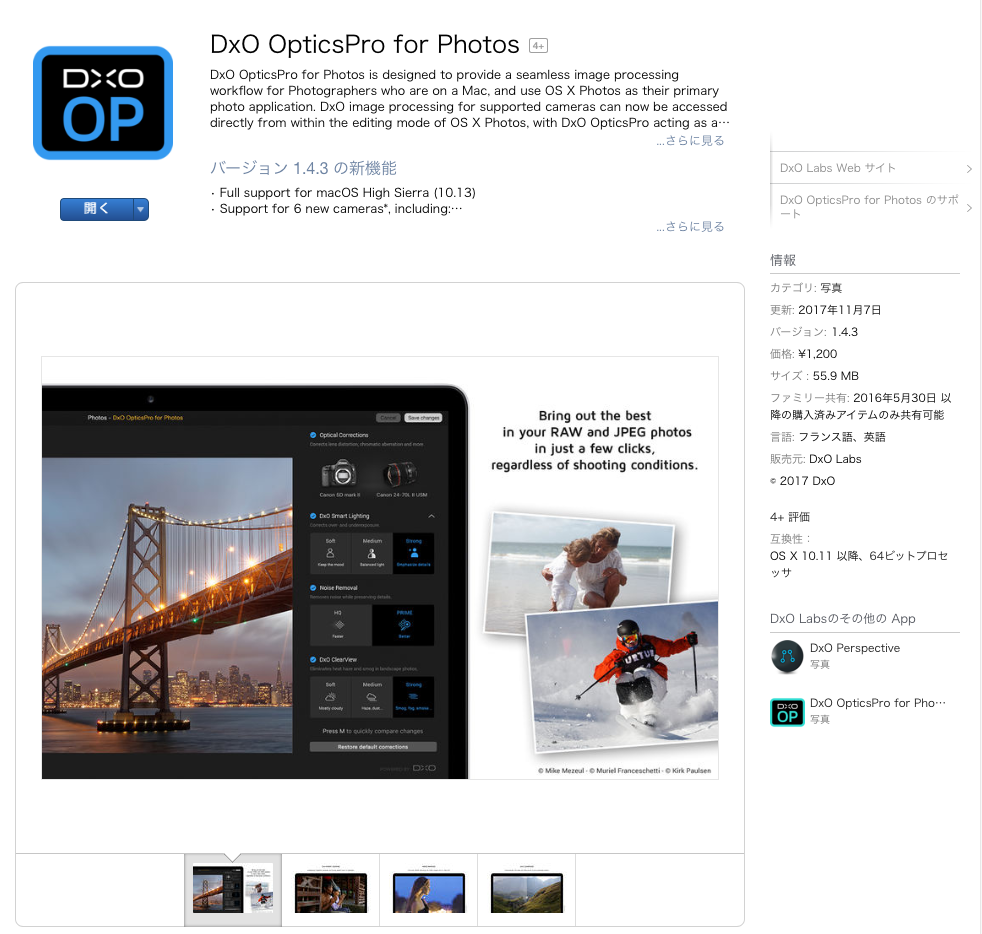Click the DxO OpticsPro for Pho… sidebar icon
The height and width of the screenshot is (934, 982).
tap(787, 712)
